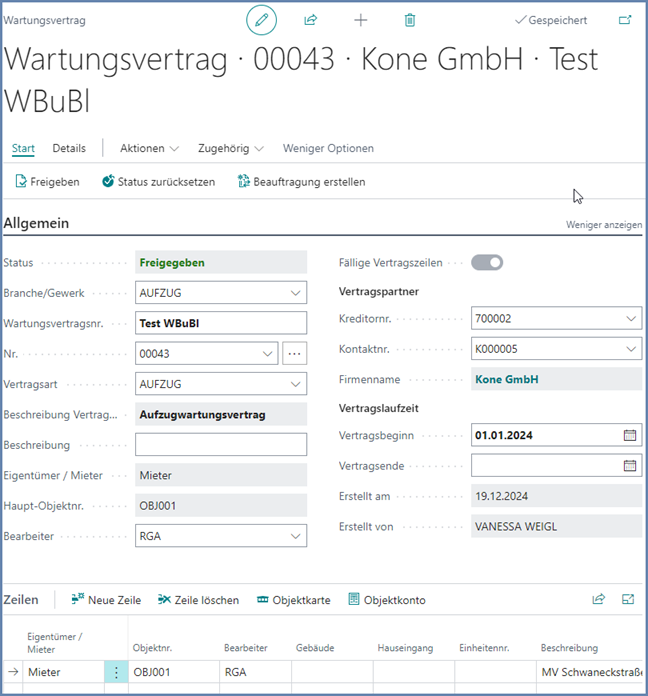Click the pencil edit icon
This screenshot has height=696, width=648.
tap(261, 20)
